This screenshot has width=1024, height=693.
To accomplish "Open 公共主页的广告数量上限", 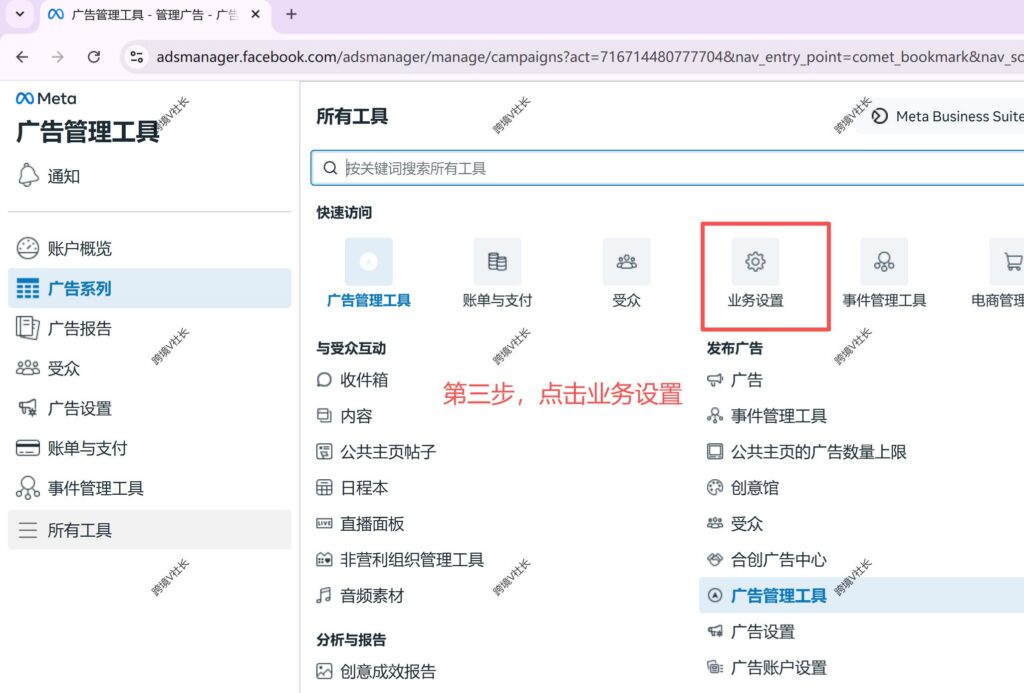I will click(807, 452).
